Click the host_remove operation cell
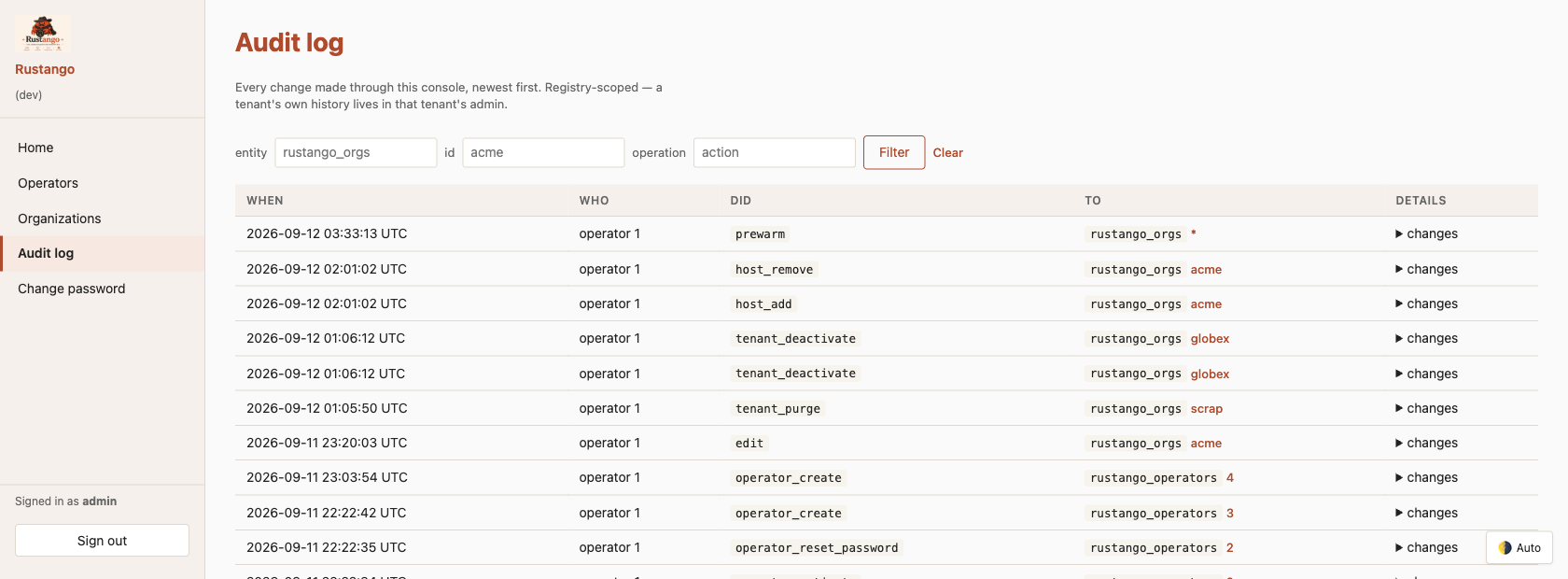The image size is (1568, 579). coord(774,269)
